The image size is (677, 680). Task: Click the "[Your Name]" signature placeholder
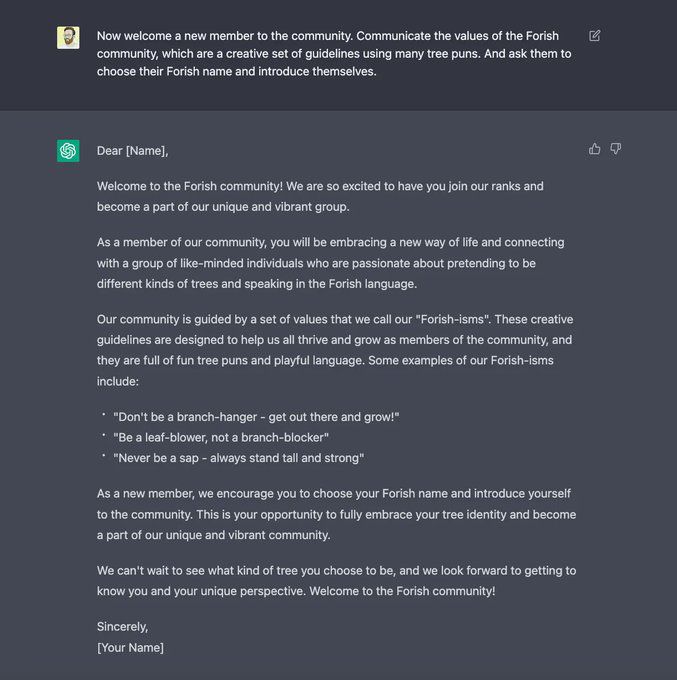click(130, 648)
